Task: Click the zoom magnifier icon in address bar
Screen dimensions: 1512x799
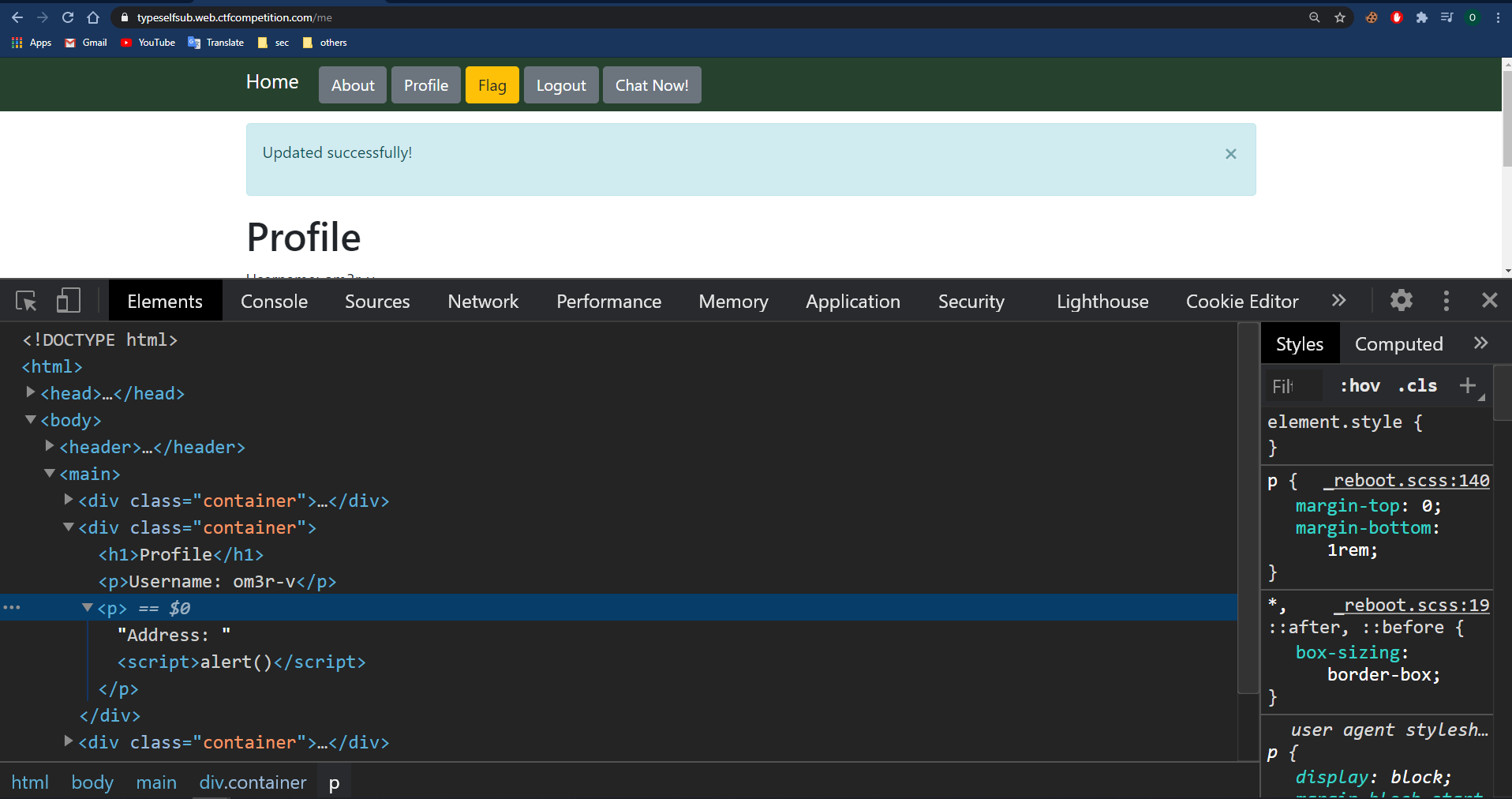Action: pos(1315,17)
